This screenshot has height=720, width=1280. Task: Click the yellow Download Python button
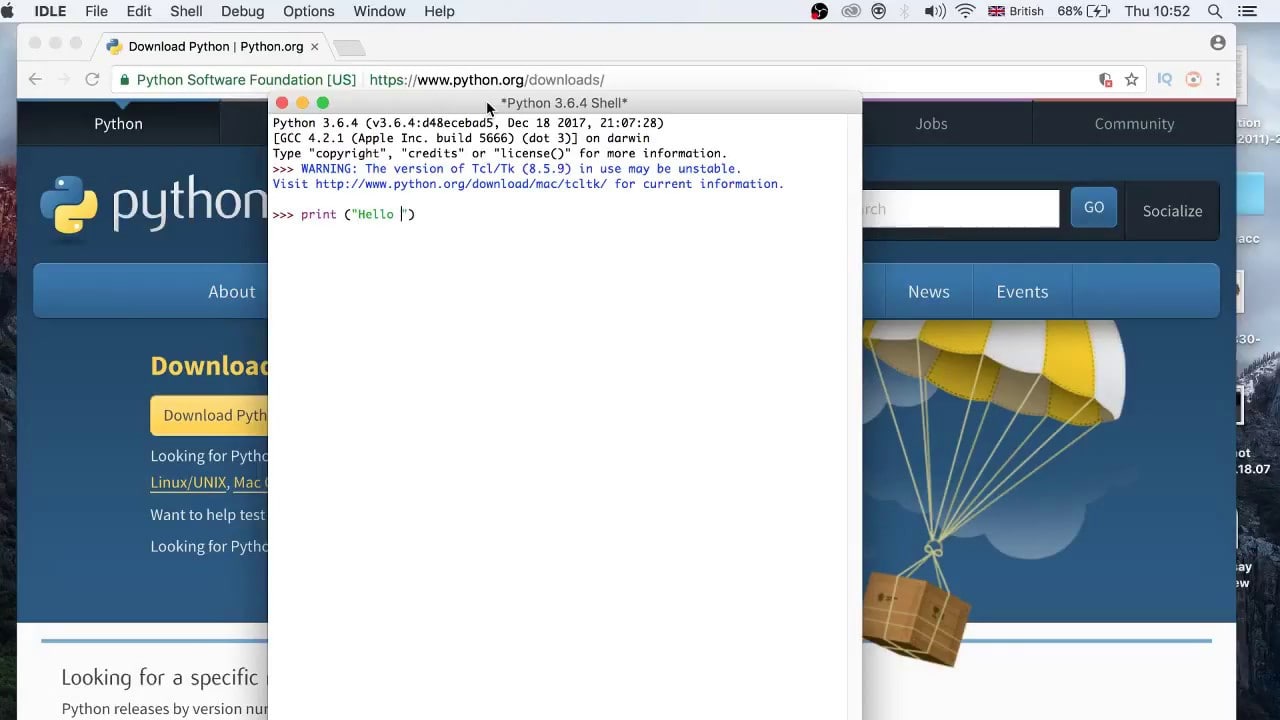tap(210, 415)
